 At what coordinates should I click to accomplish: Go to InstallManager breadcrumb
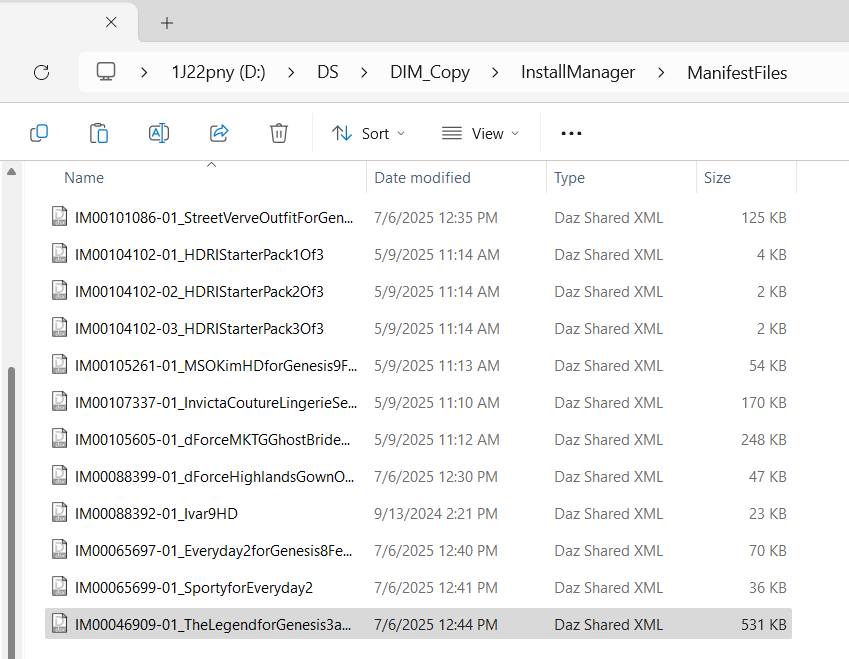coord(578,72)
